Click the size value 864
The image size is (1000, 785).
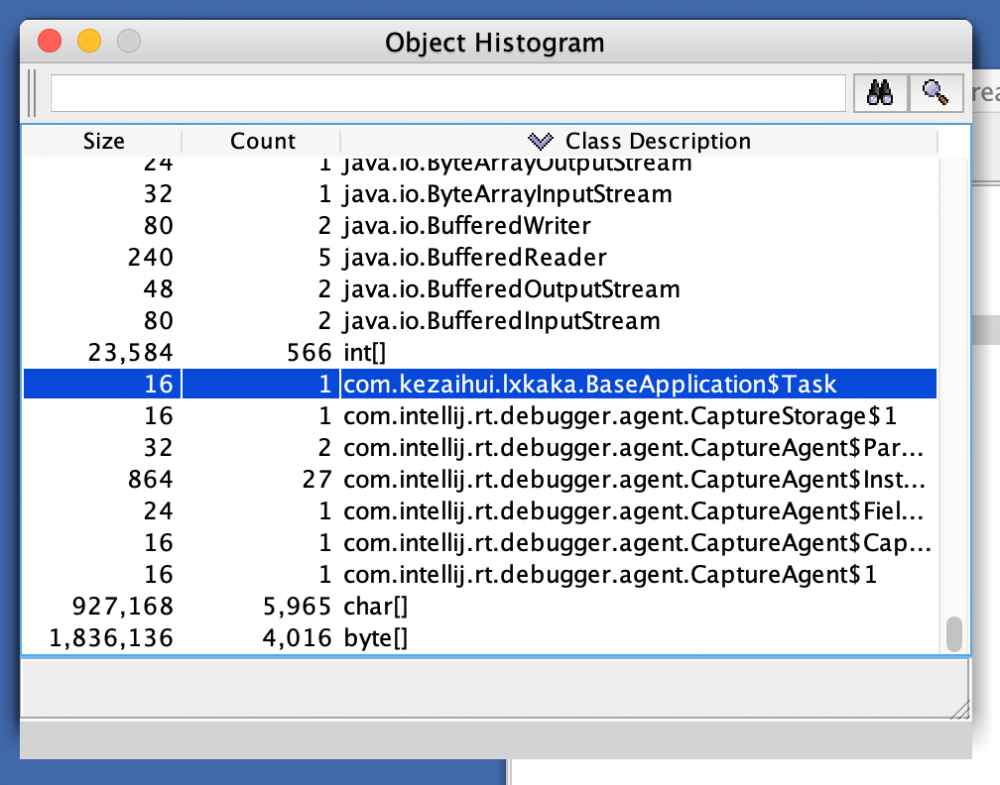click(151, 480)
